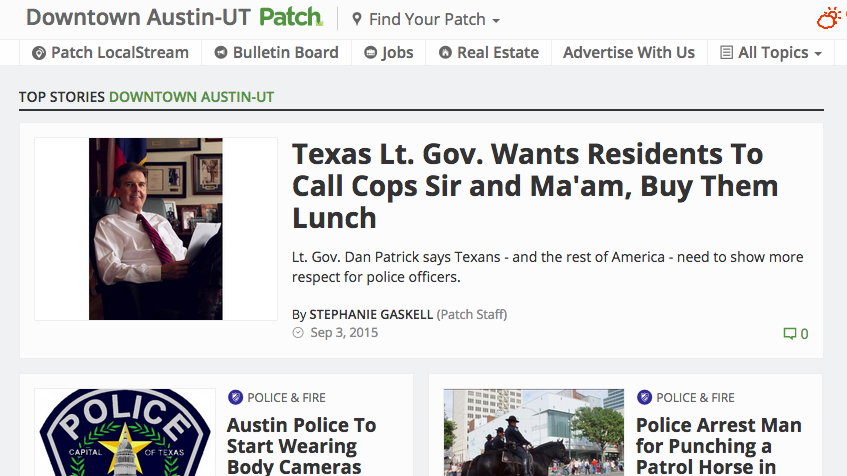Click POLICE & FIRE label above Patrol Horse headline
Image resolution: width=847 pixels, height=476 pixels.
(695, 398)
